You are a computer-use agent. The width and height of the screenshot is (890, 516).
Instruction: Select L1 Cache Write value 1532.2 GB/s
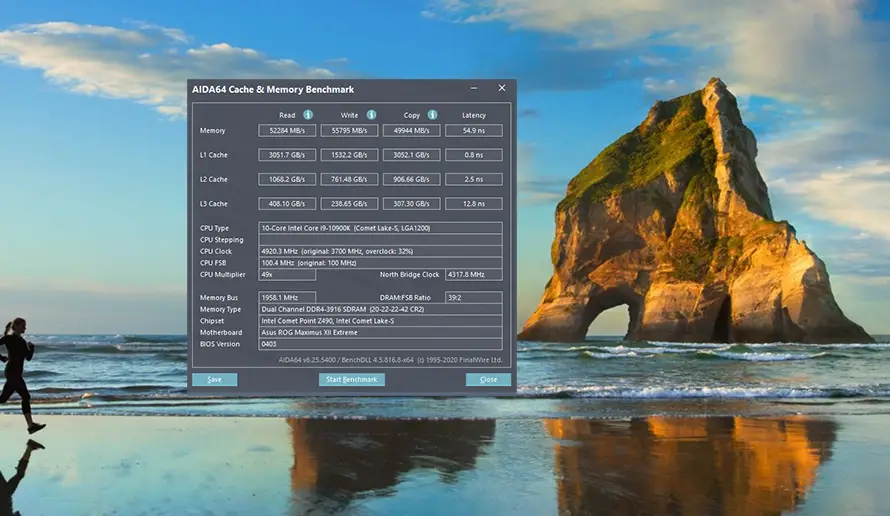tap(349, 155)
